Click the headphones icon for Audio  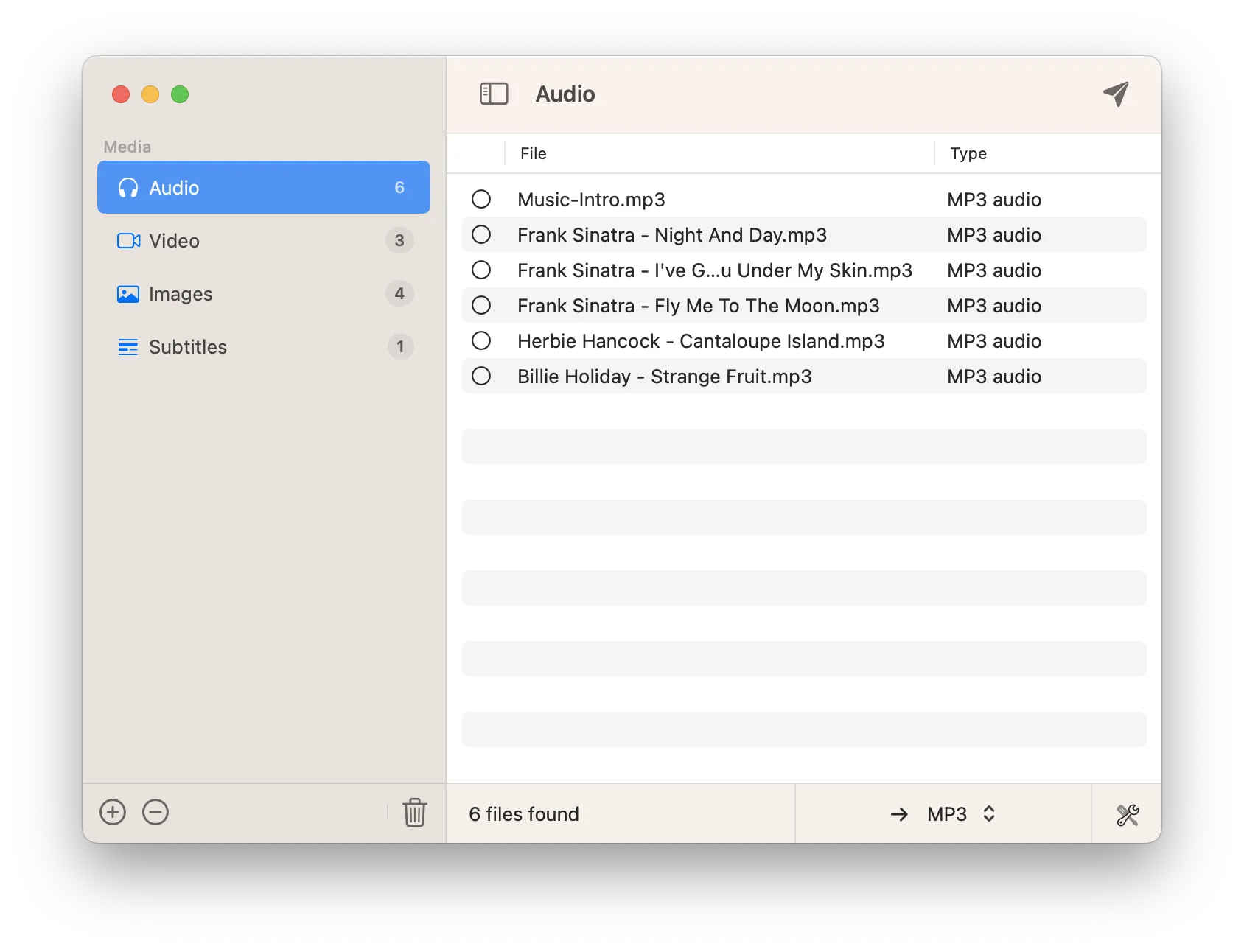128,188
